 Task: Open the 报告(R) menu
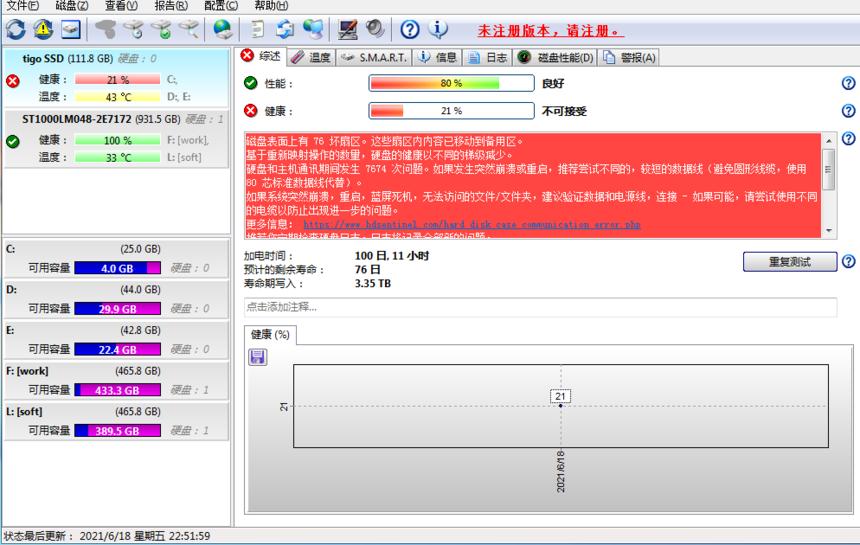(171, 5)
